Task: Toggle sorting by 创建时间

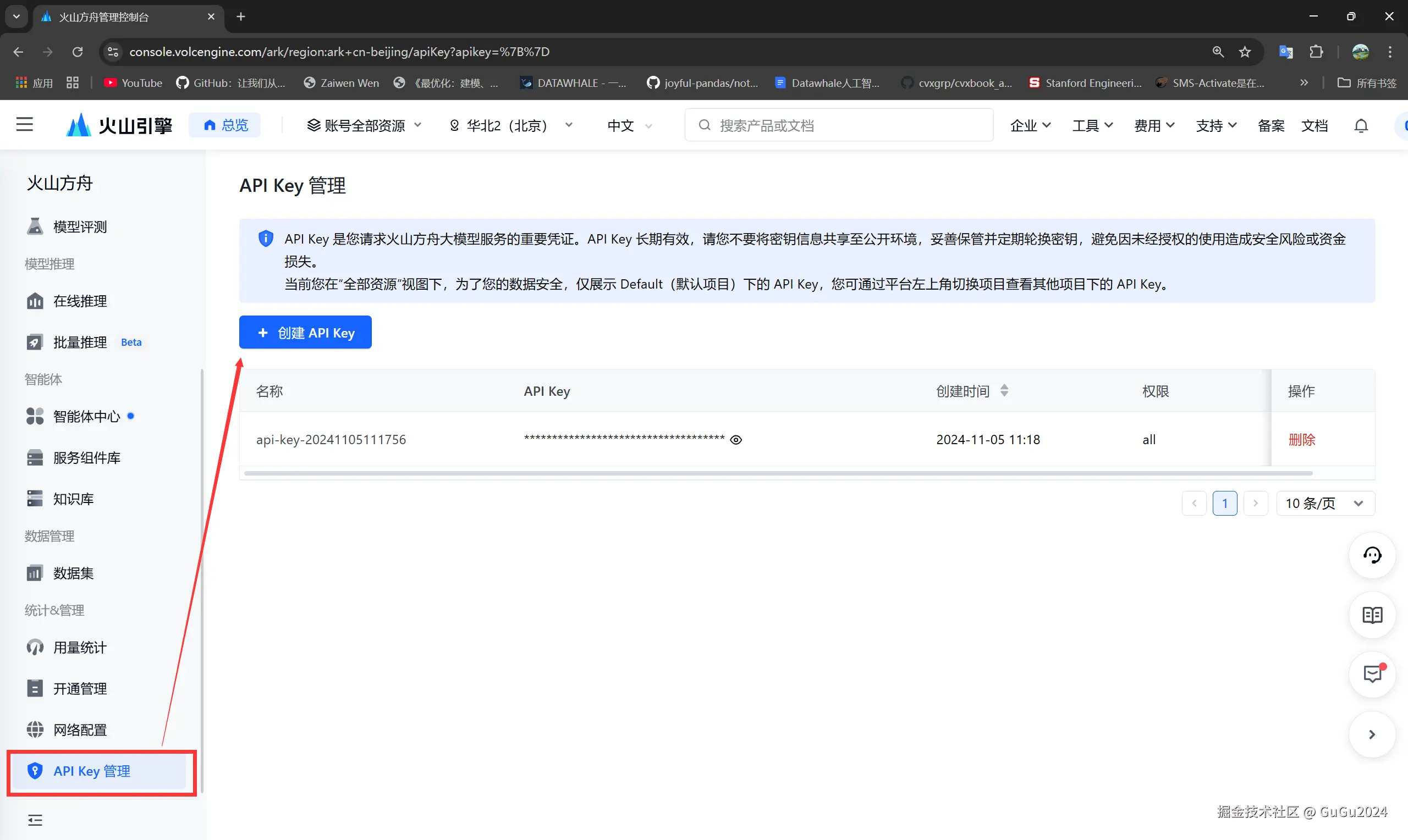Action: (1005, 390)
